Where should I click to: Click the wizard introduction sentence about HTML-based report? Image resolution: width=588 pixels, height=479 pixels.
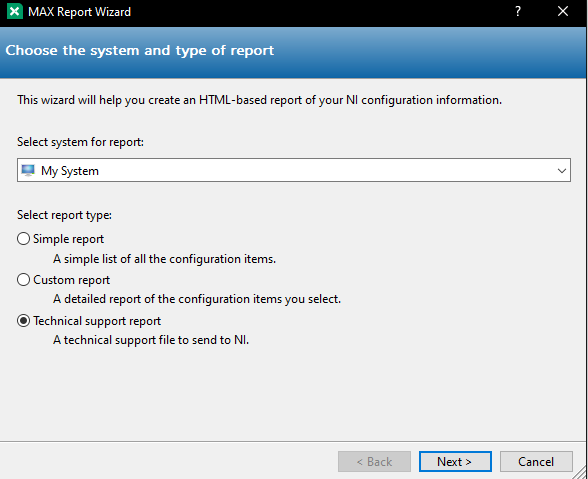coord(259,100)
